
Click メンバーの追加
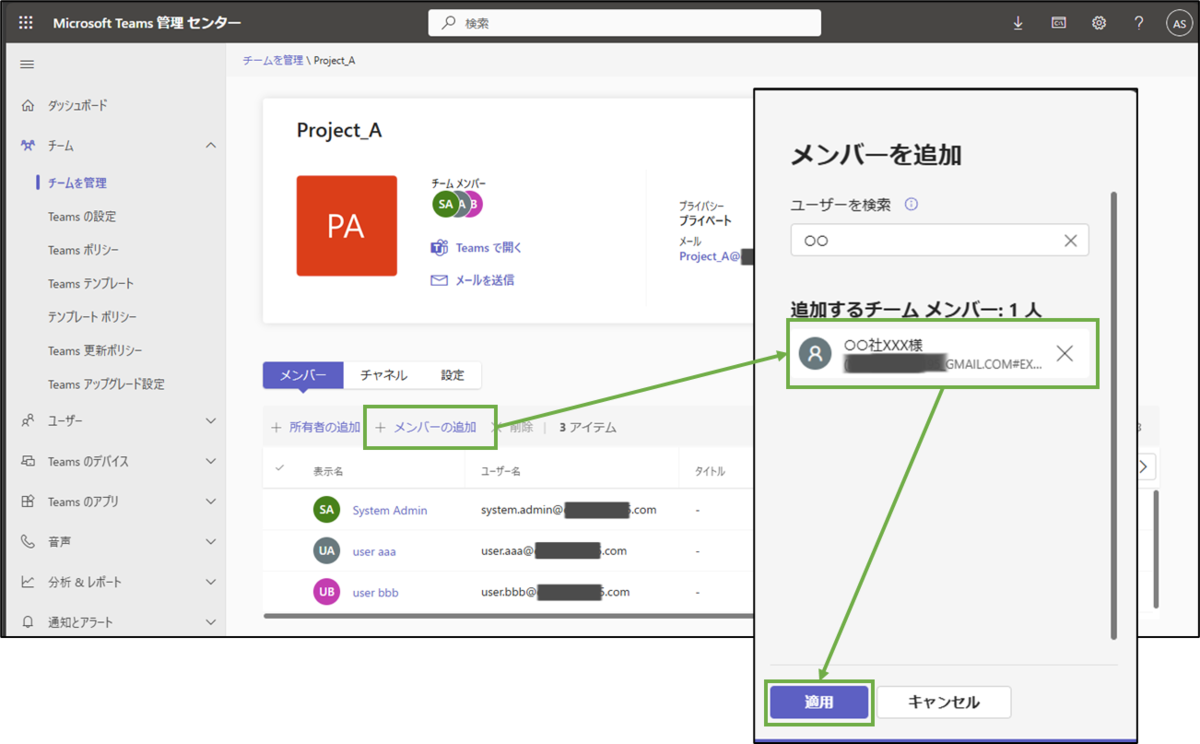[426, 427]
